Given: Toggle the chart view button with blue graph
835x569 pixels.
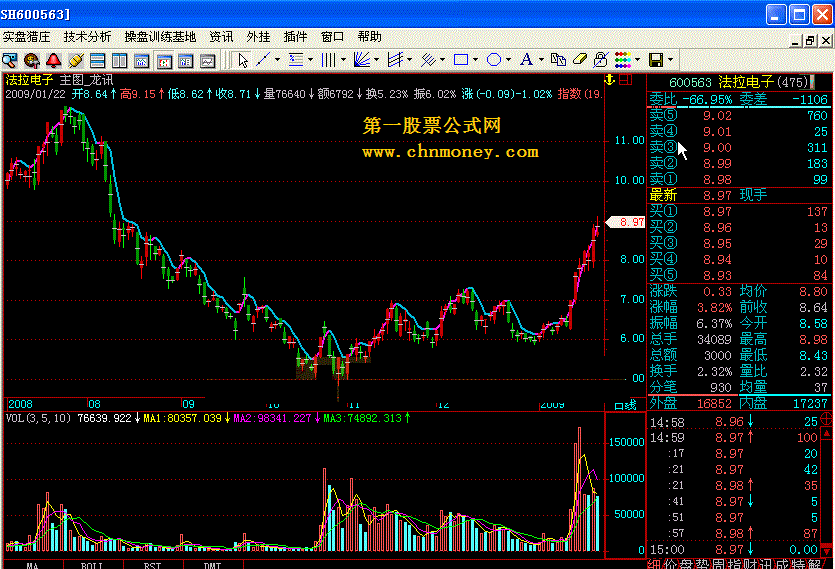Looking at the screenshot, I should 141,61.
